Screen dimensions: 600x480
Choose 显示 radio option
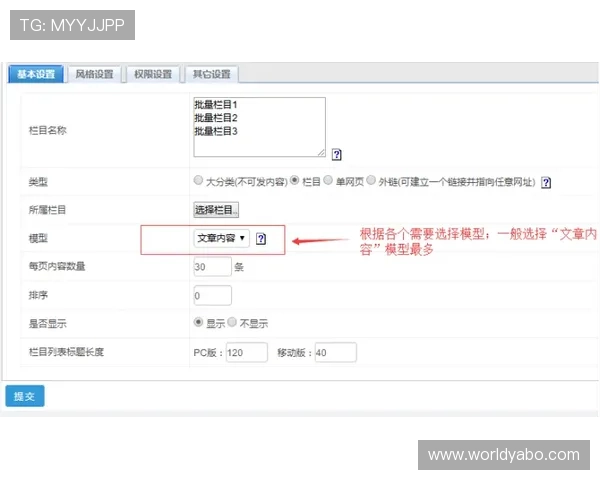click(198, 322)
